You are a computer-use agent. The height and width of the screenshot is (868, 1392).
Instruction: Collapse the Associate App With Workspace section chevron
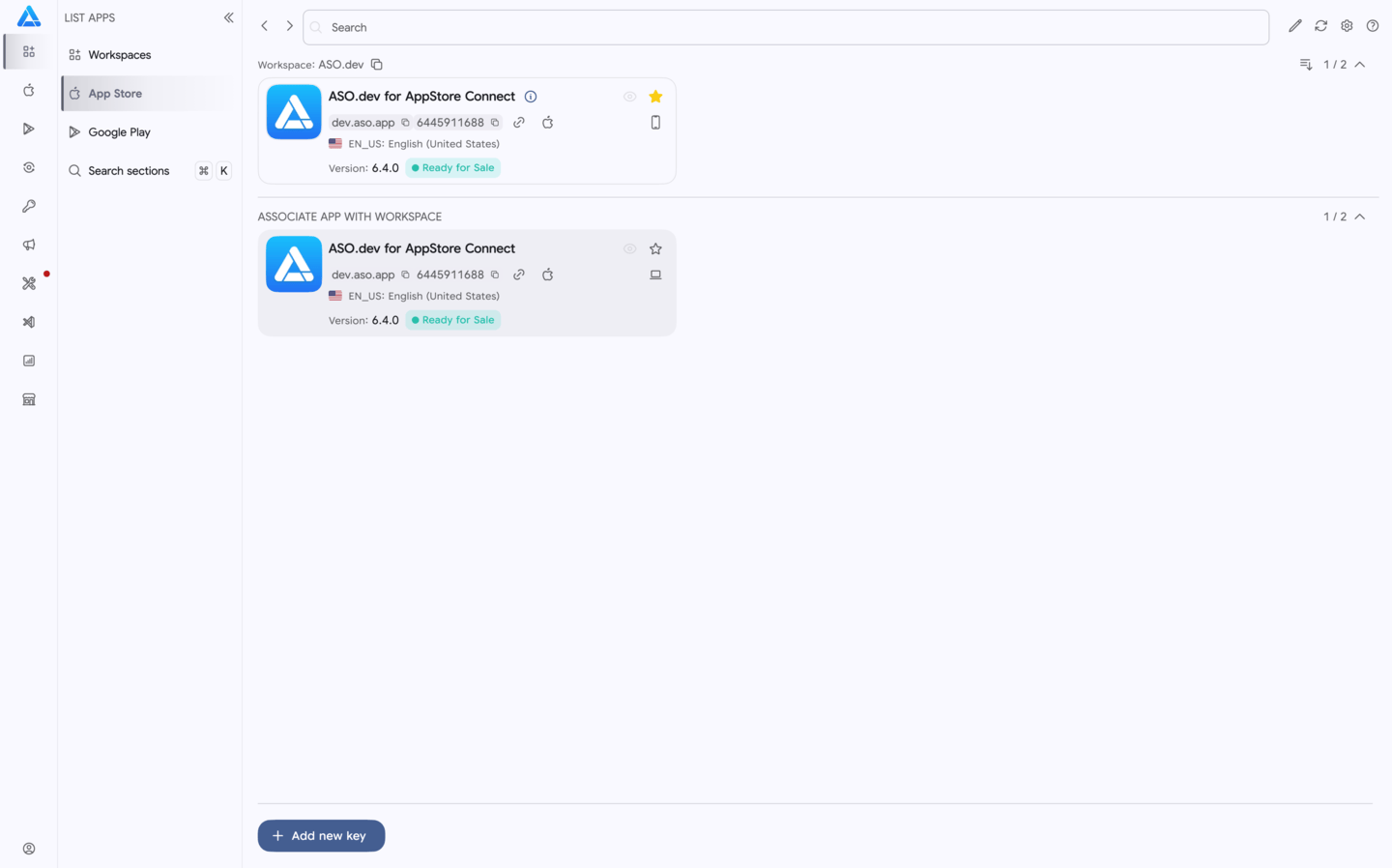point(1360,217)
